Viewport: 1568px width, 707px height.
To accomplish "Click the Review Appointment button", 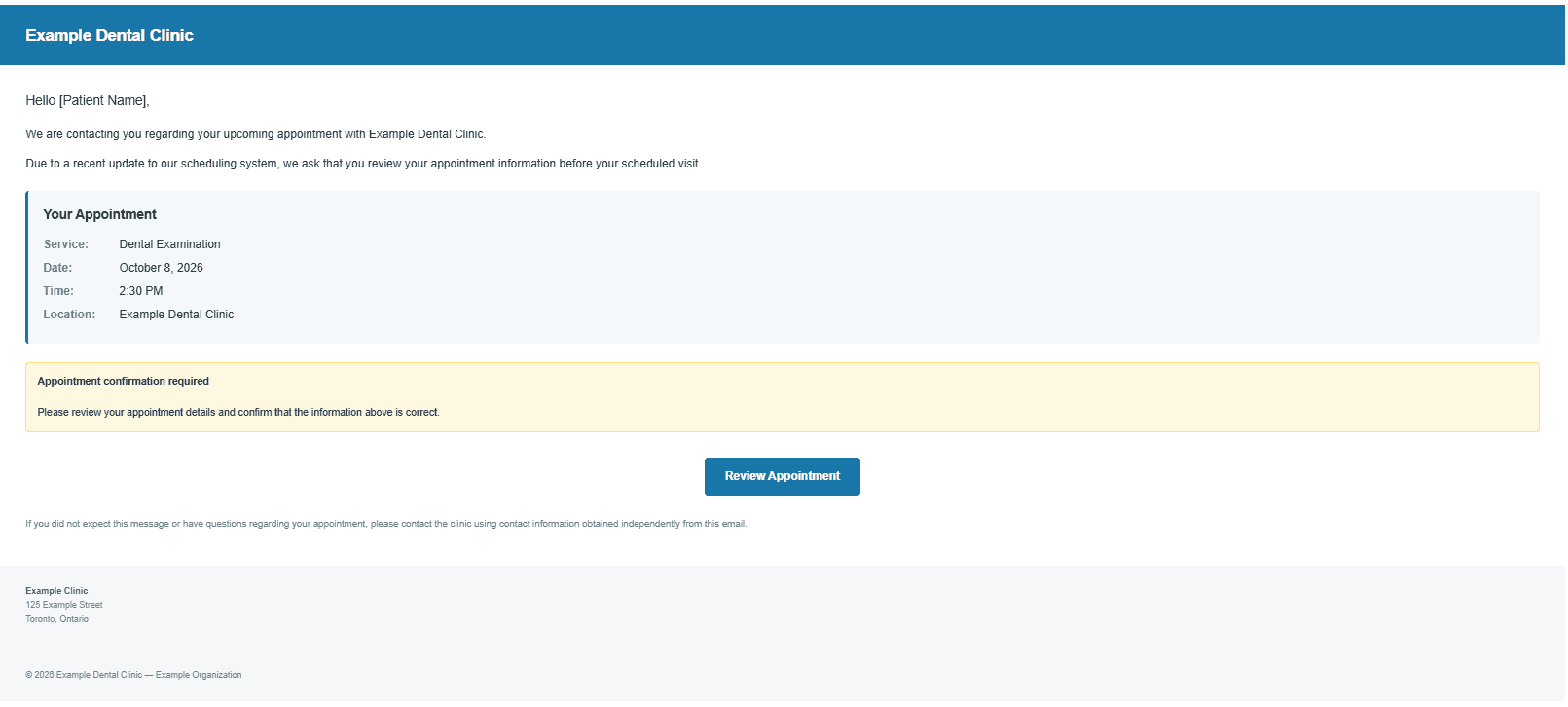I will 782,476.
